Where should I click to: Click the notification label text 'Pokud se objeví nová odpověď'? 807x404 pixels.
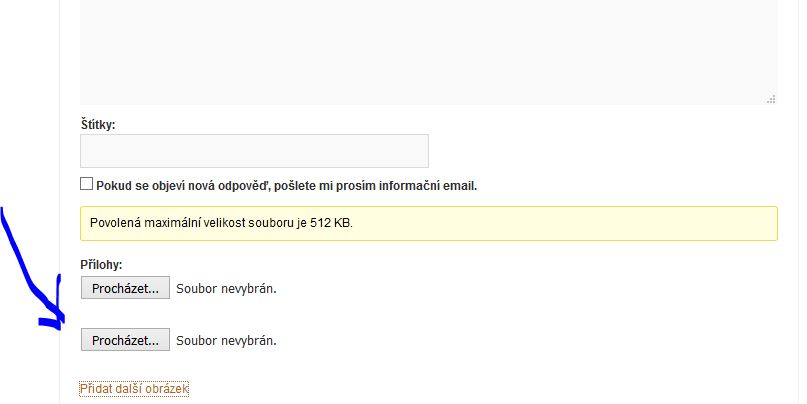pos(184,186)
